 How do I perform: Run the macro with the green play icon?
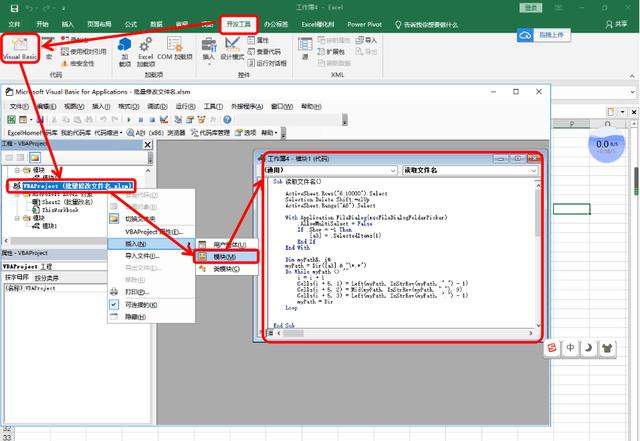[x=129, y=120]
